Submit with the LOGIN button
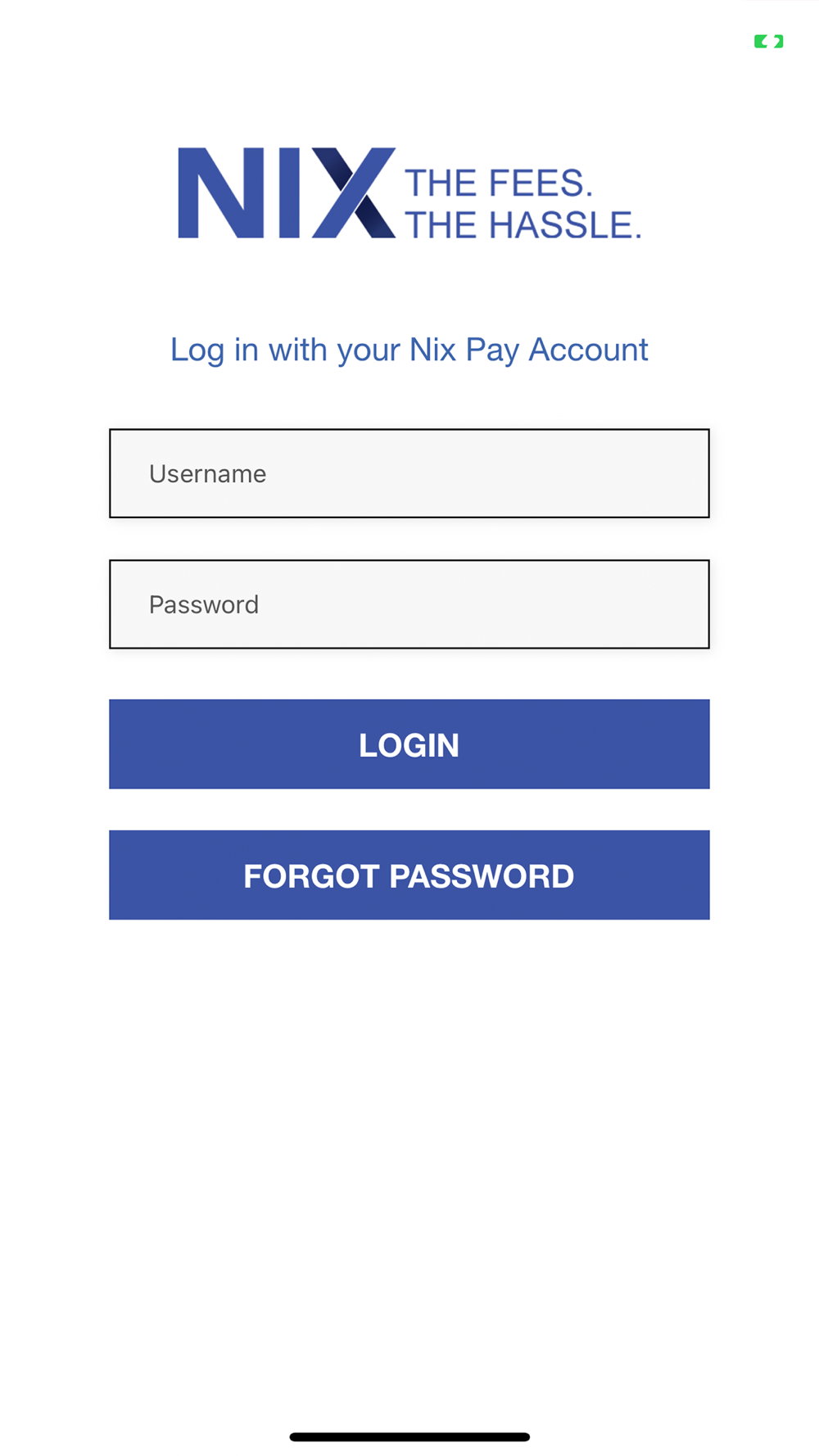Screen dimensions: 819x1456 point(409,744)
